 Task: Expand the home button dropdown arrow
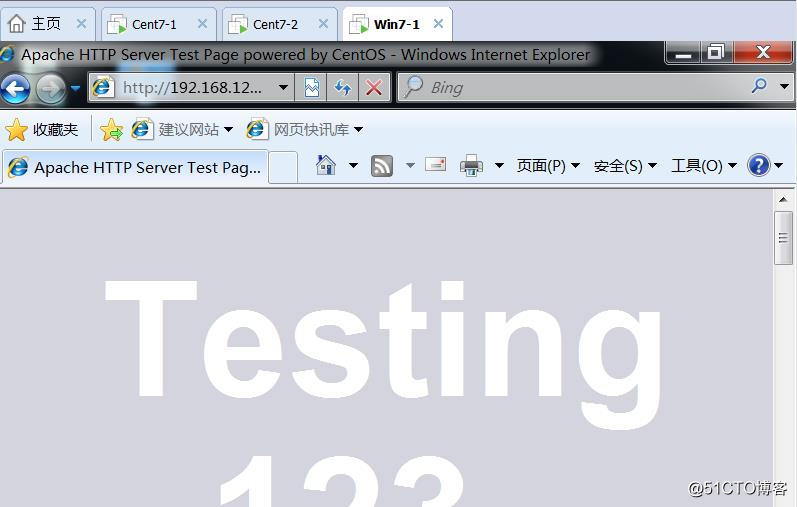tap(353, 165)
